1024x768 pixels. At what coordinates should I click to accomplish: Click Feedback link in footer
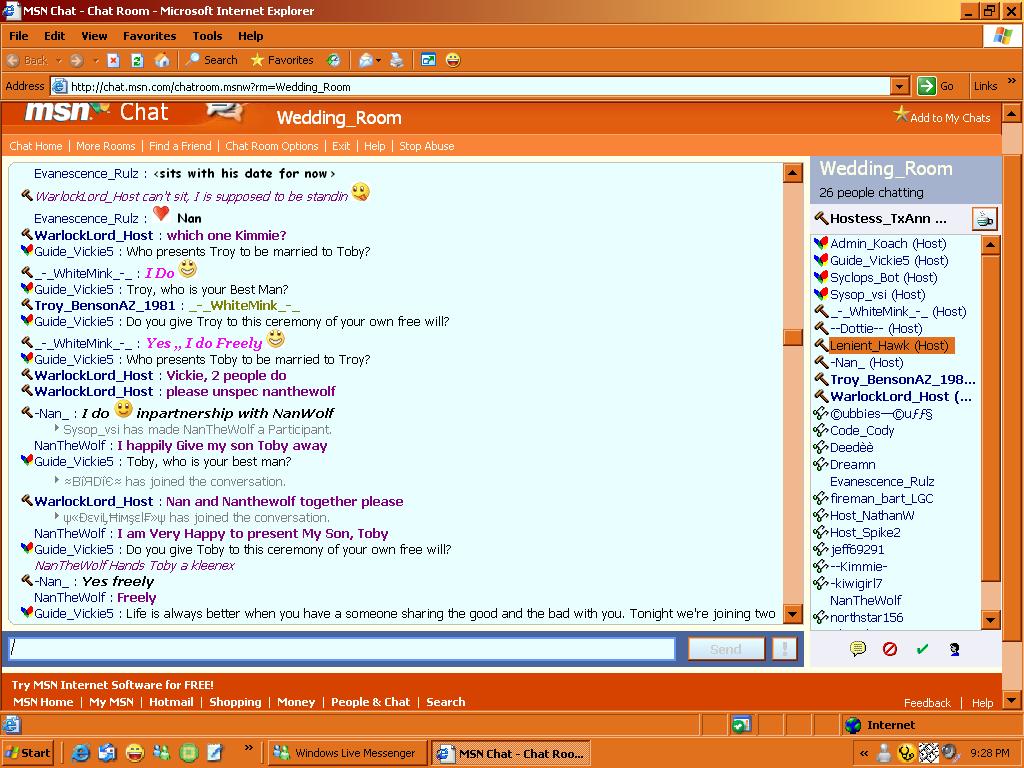click(927, 703)
